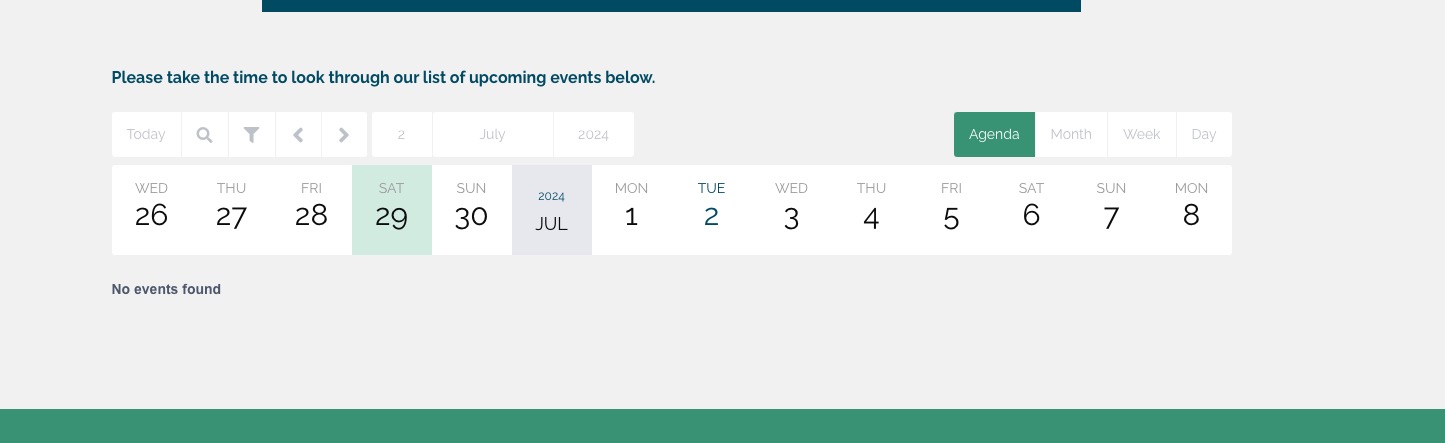Image resolution: width=1445 pixels, height=443 pixels.
Task: Open the search magnifier icon
Action: coord(205,135)
